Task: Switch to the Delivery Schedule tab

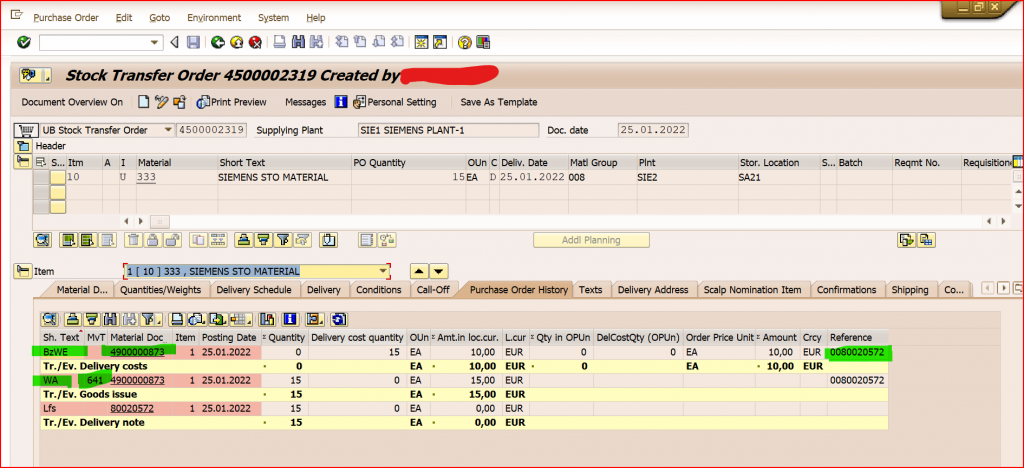Action: coord(253,289)
